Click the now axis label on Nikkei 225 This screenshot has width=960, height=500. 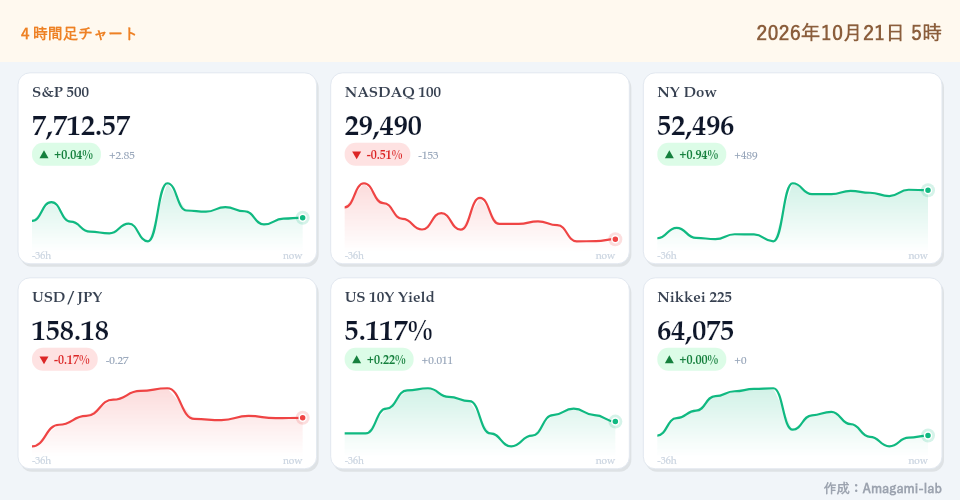pyautogui.click(x=918, y=461)
